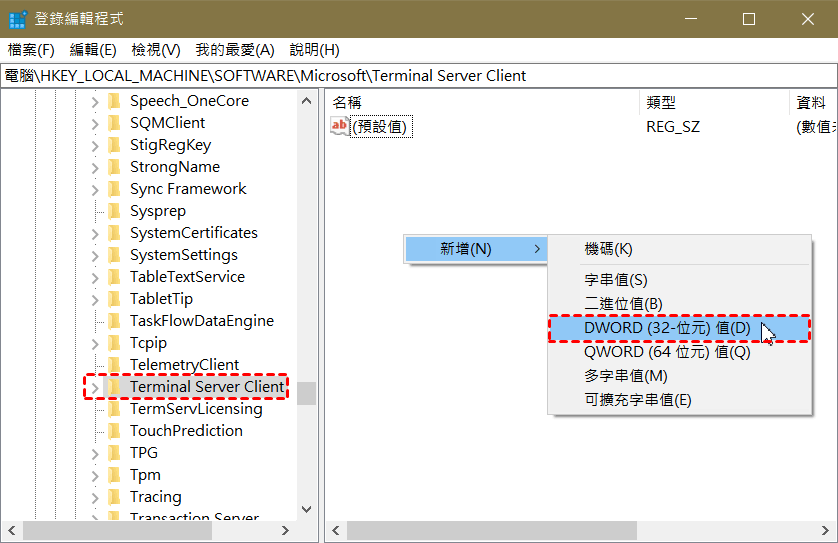Choose 可擴充字串值(E) in the submenu
Viewport: 838px width, 543px height.
pyautogui.click(x=679, y=400)
